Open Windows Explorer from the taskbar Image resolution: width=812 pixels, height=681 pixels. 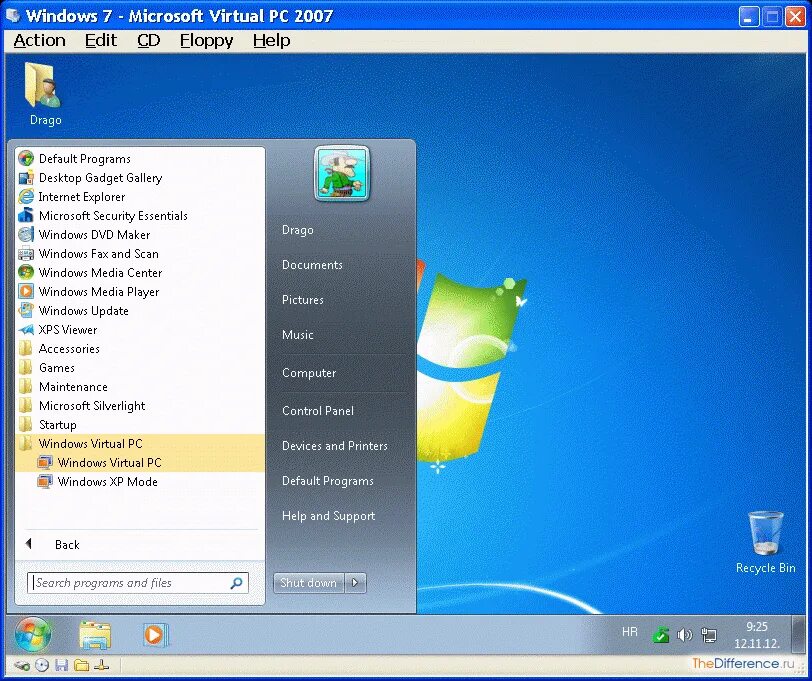[95, 634]
